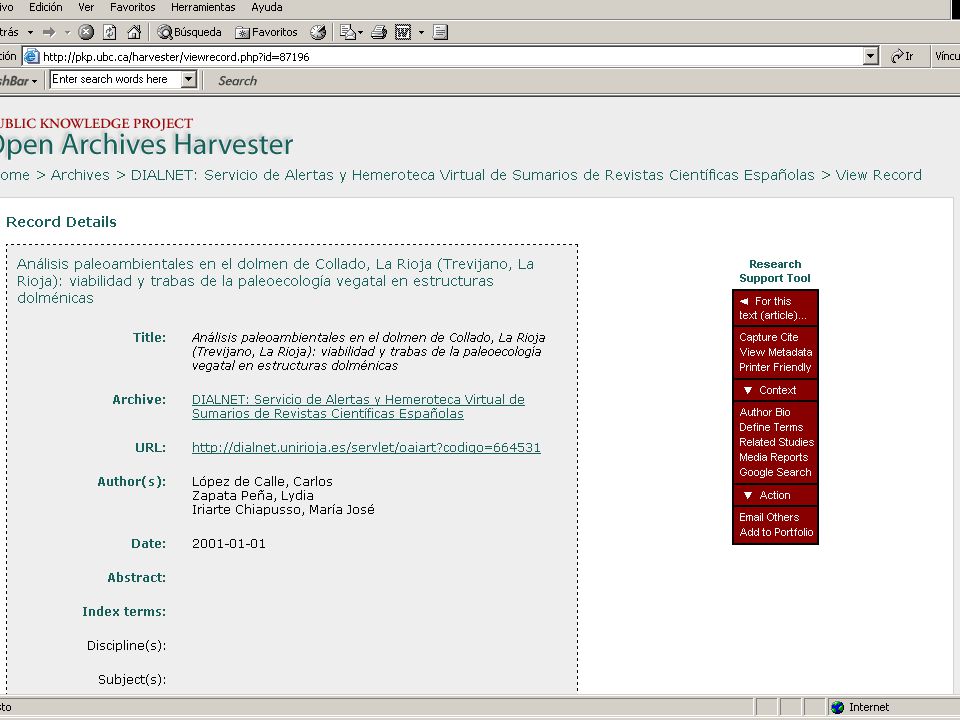Click the History clock icon

318,32
